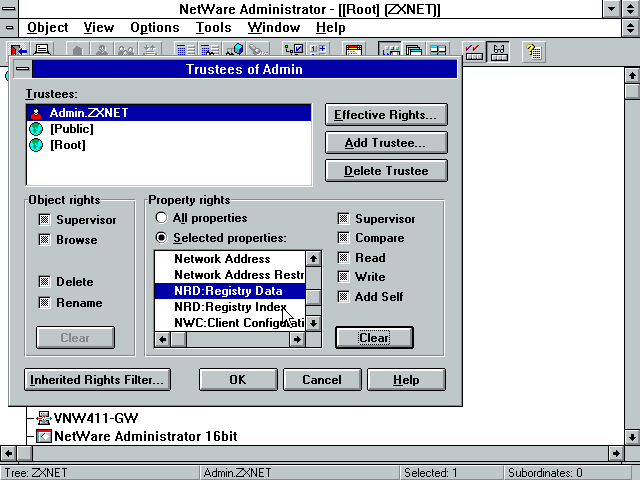Click main window scrollbar down arrow

[632, 437]
